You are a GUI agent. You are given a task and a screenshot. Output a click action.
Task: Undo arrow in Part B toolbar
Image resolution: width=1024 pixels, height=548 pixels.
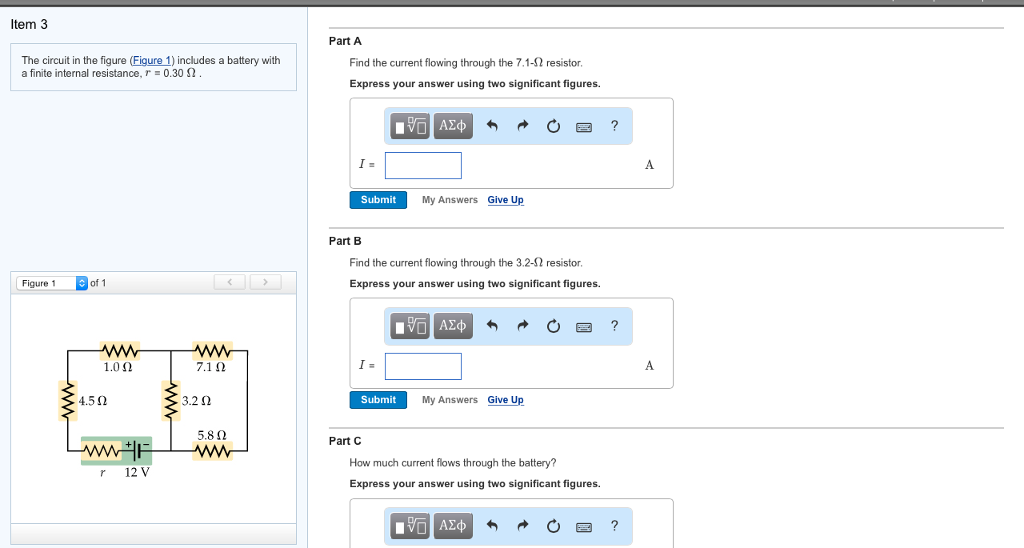tap(492, 326)
